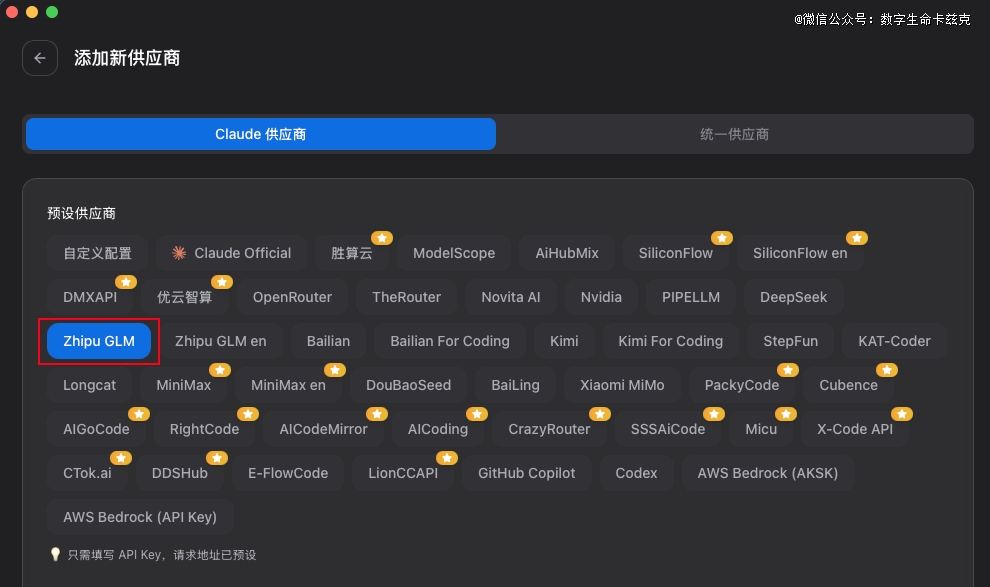Viewport: 990px width, 587px height.
Task: Select the Zhipu GLM preset
Action: point(99,341)
